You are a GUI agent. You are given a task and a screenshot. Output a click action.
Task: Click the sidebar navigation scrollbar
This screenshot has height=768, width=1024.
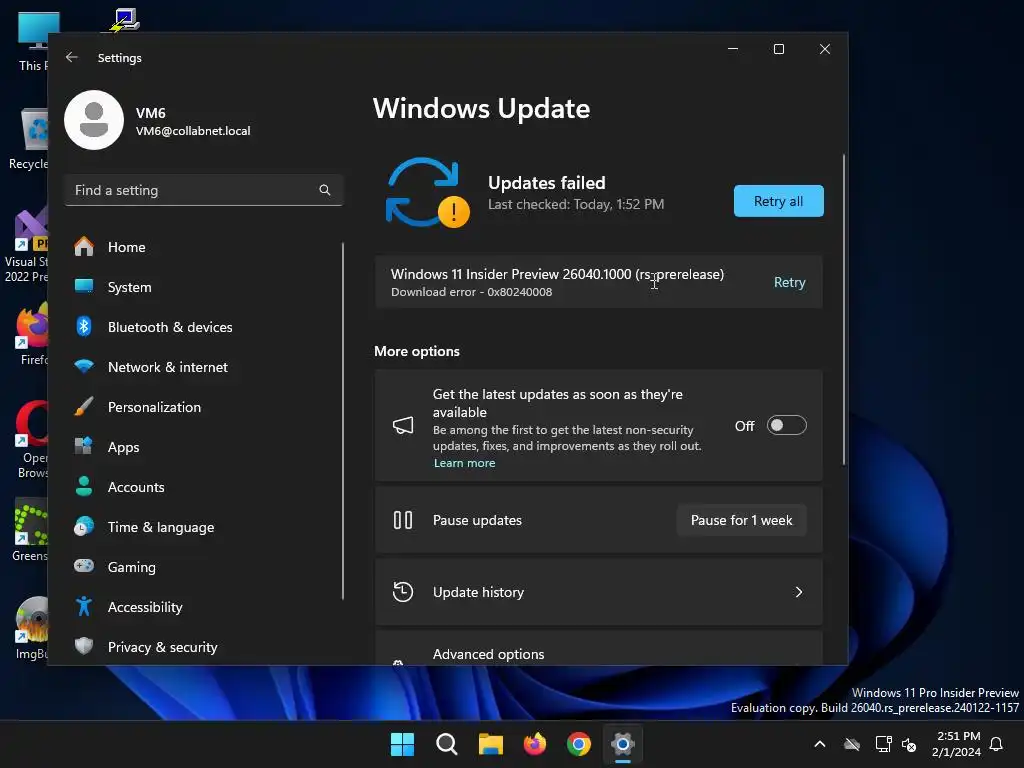pos(343,421)
